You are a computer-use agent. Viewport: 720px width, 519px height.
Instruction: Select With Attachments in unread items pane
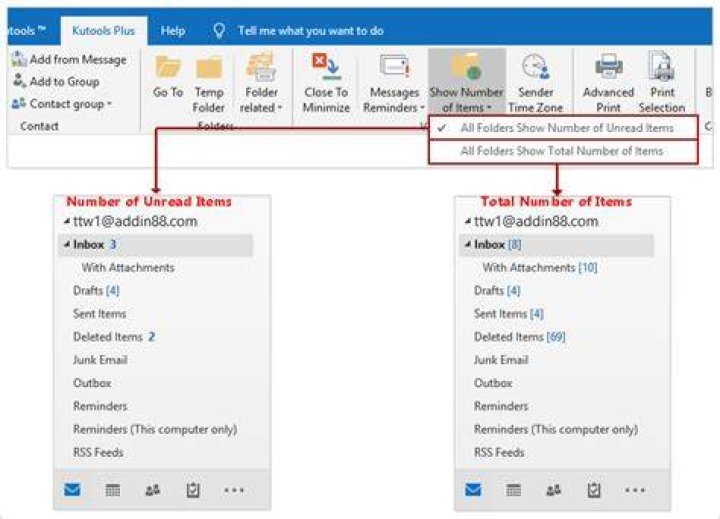[128, 267]
